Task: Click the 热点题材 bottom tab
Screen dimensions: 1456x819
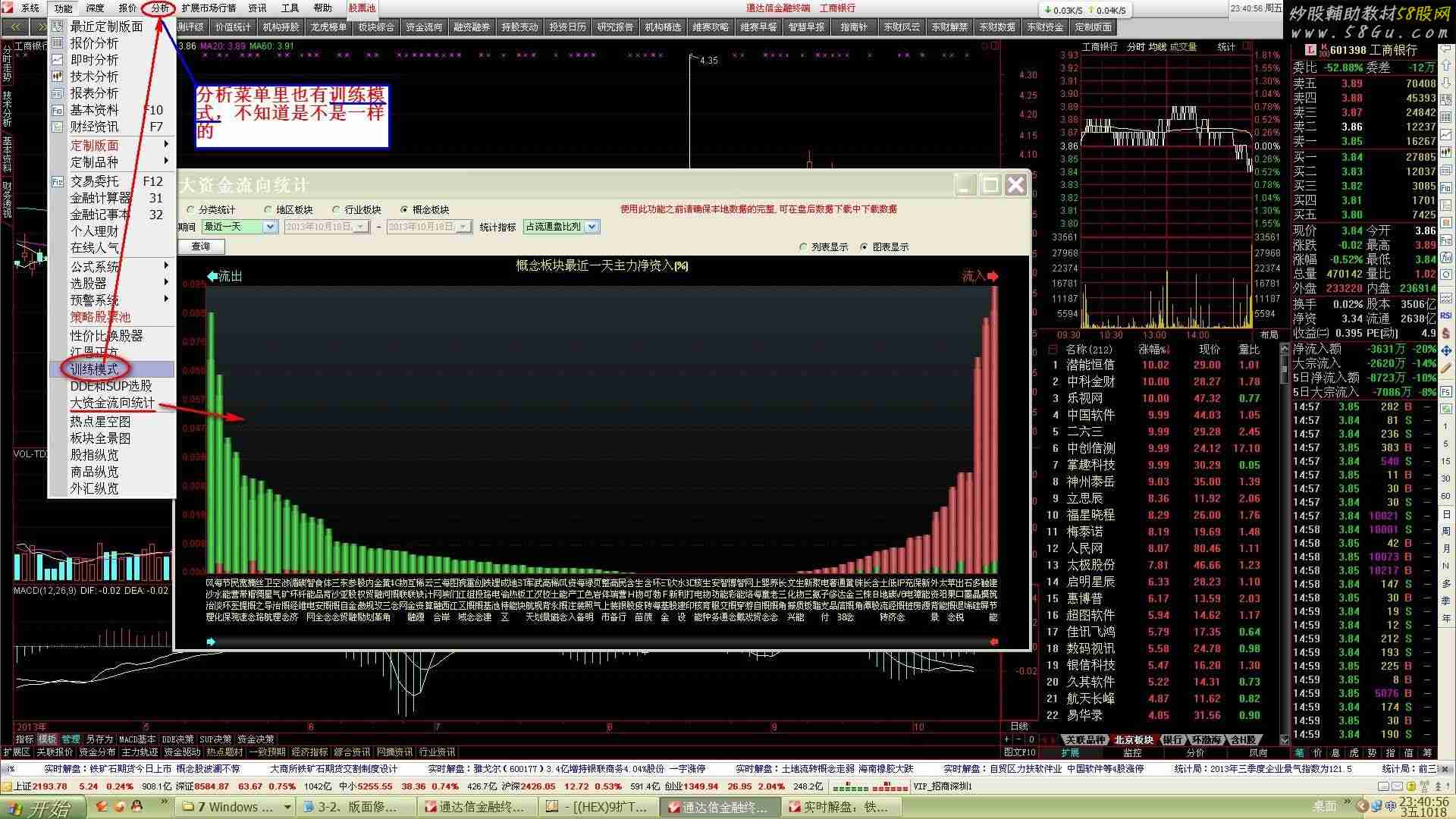Action: click(x=224, y=752)
